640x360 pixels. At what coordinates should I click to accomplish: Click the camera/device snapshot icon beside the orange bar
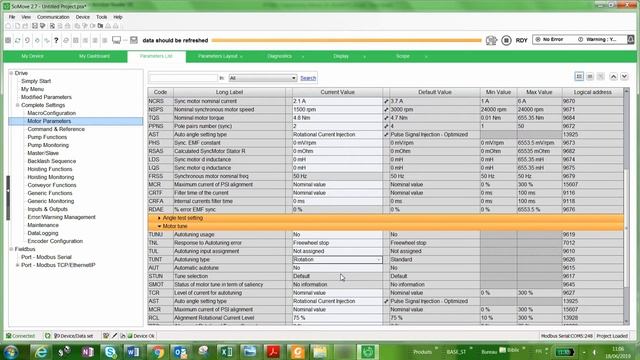pyautogui.click(x=491, y=40)
